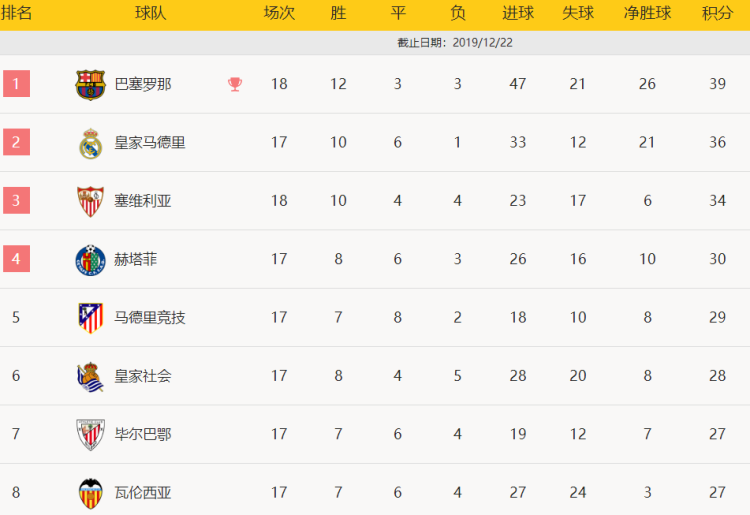Sort table by 进球 column header
The image size is (750, 515).
[x=518, y=13]
